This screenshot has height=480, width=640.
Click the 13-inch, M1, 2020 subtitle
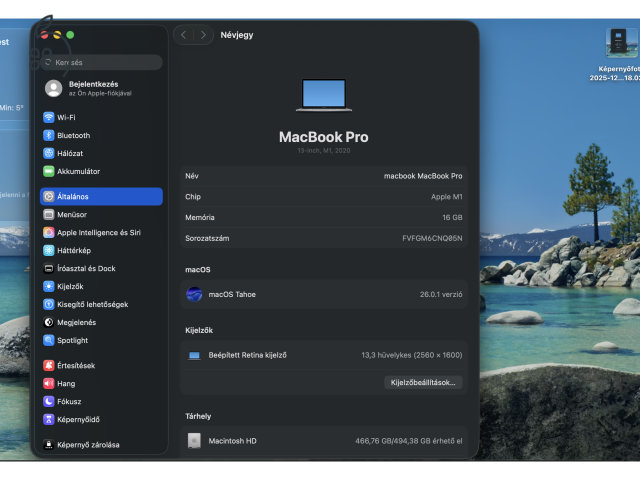point(324,151)
